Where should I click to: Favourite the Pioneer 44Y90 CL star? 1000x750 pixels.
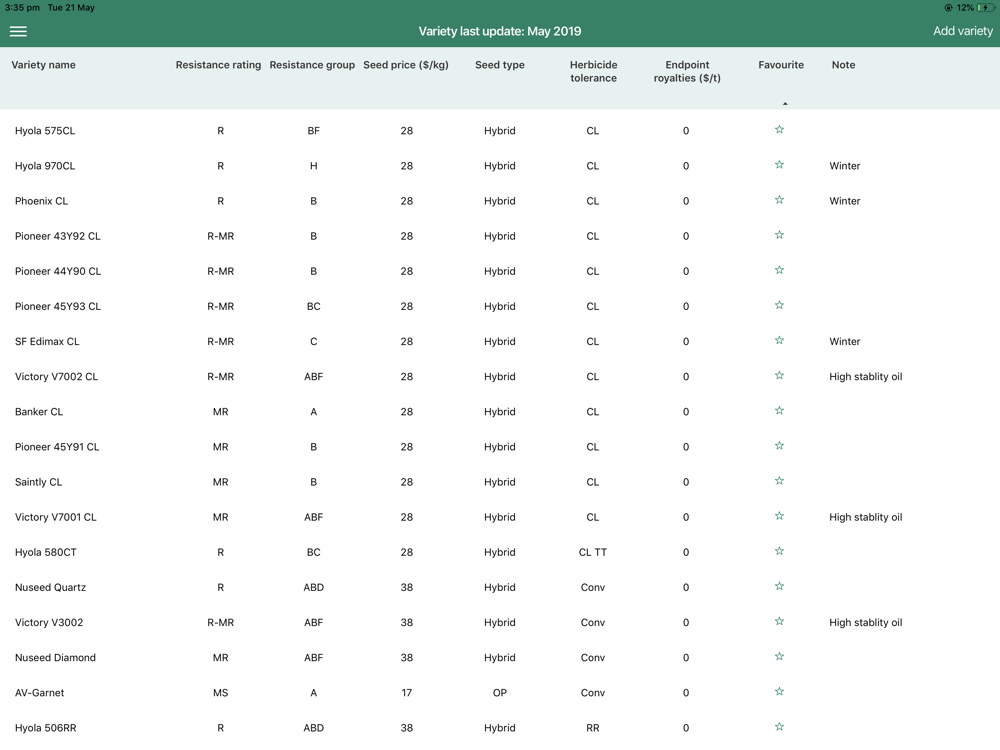coord(779,270)
